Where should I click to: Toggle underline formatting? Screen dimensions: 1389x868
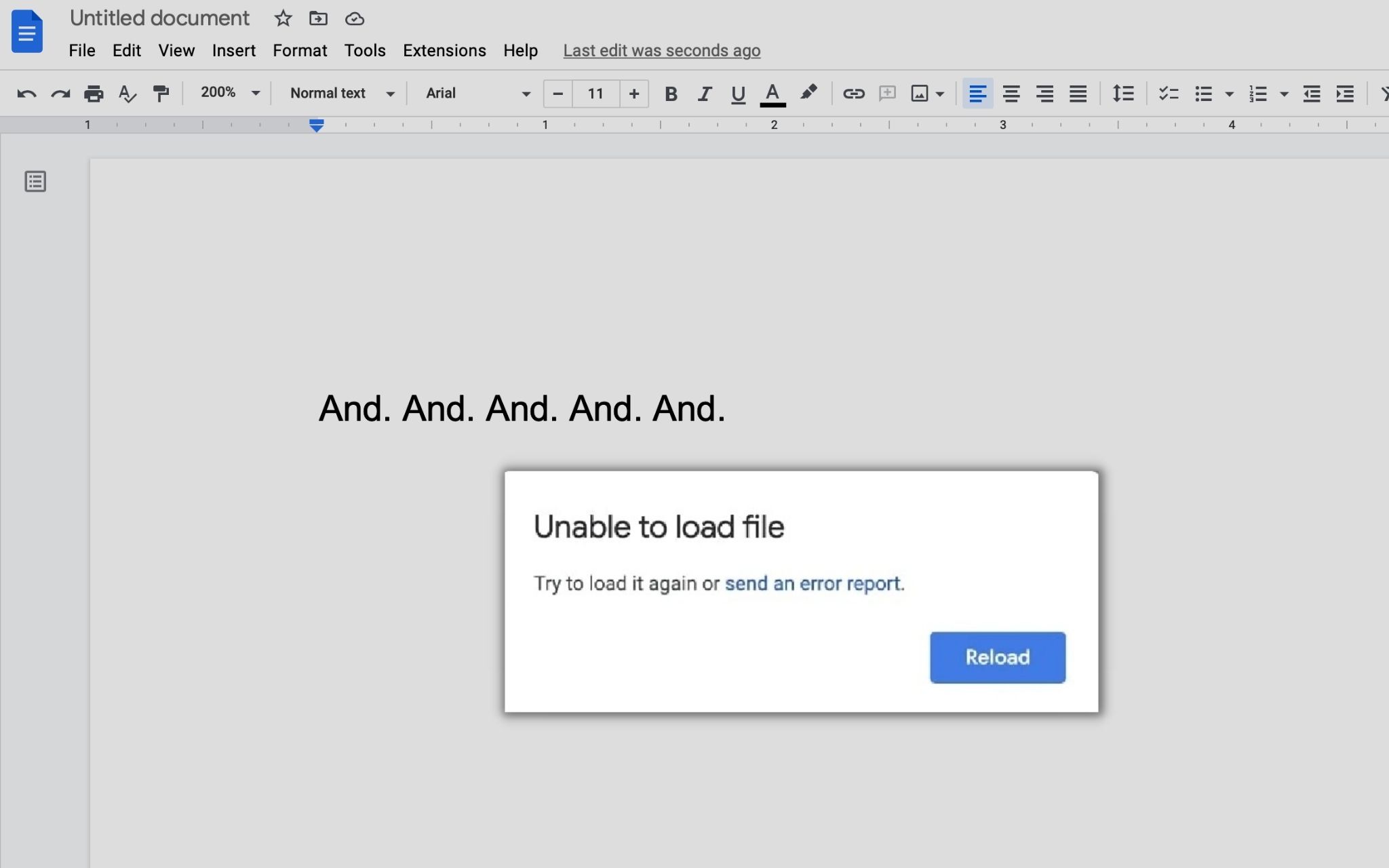click(x=738, y=94)
